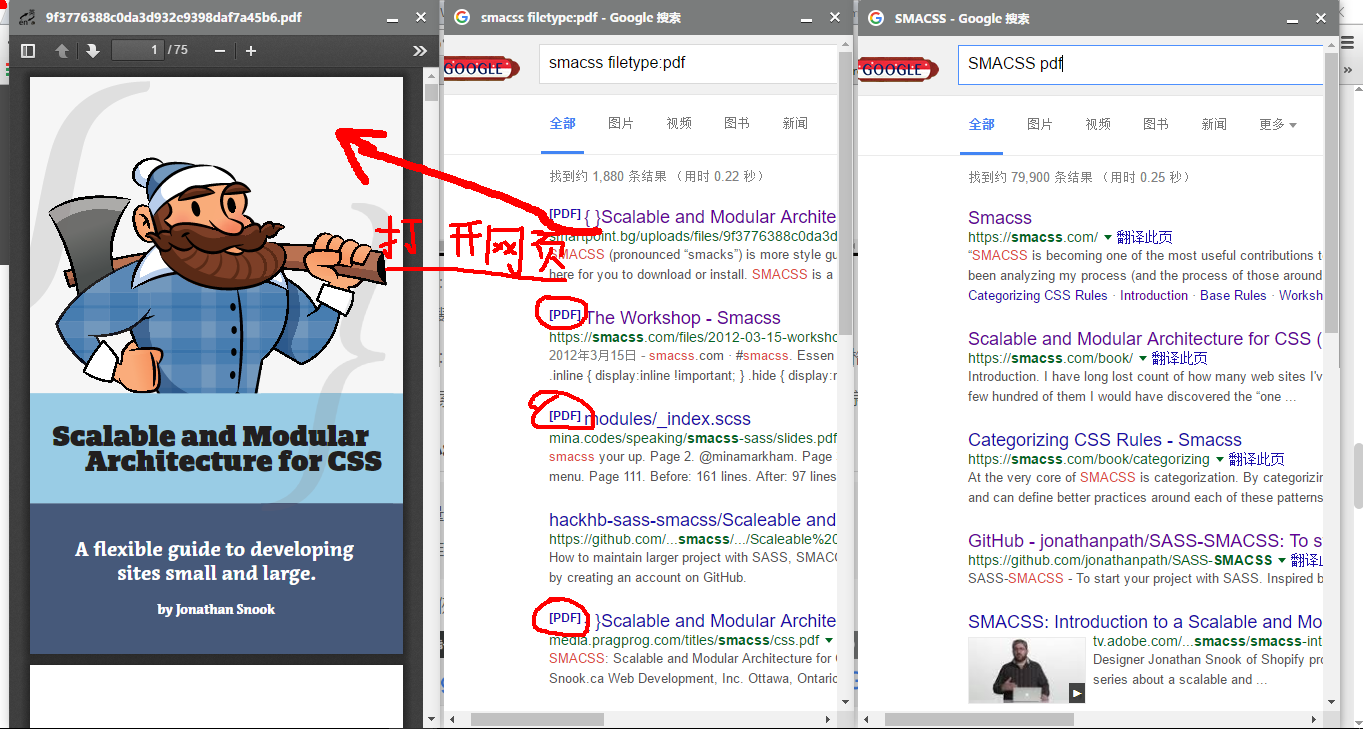Image resolution: width=1363 pixels, height=729 pixels.
Task: Click left scroll arrow in filetype:pdf window
Action: [450, 719]
